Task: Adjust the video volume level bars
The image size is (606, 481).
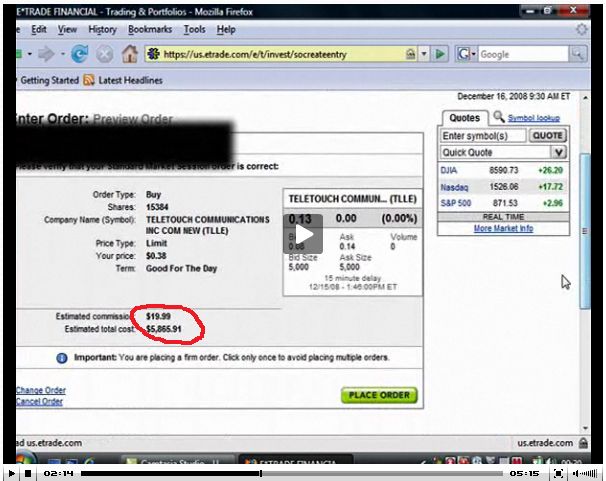Action: pos(589,473)
